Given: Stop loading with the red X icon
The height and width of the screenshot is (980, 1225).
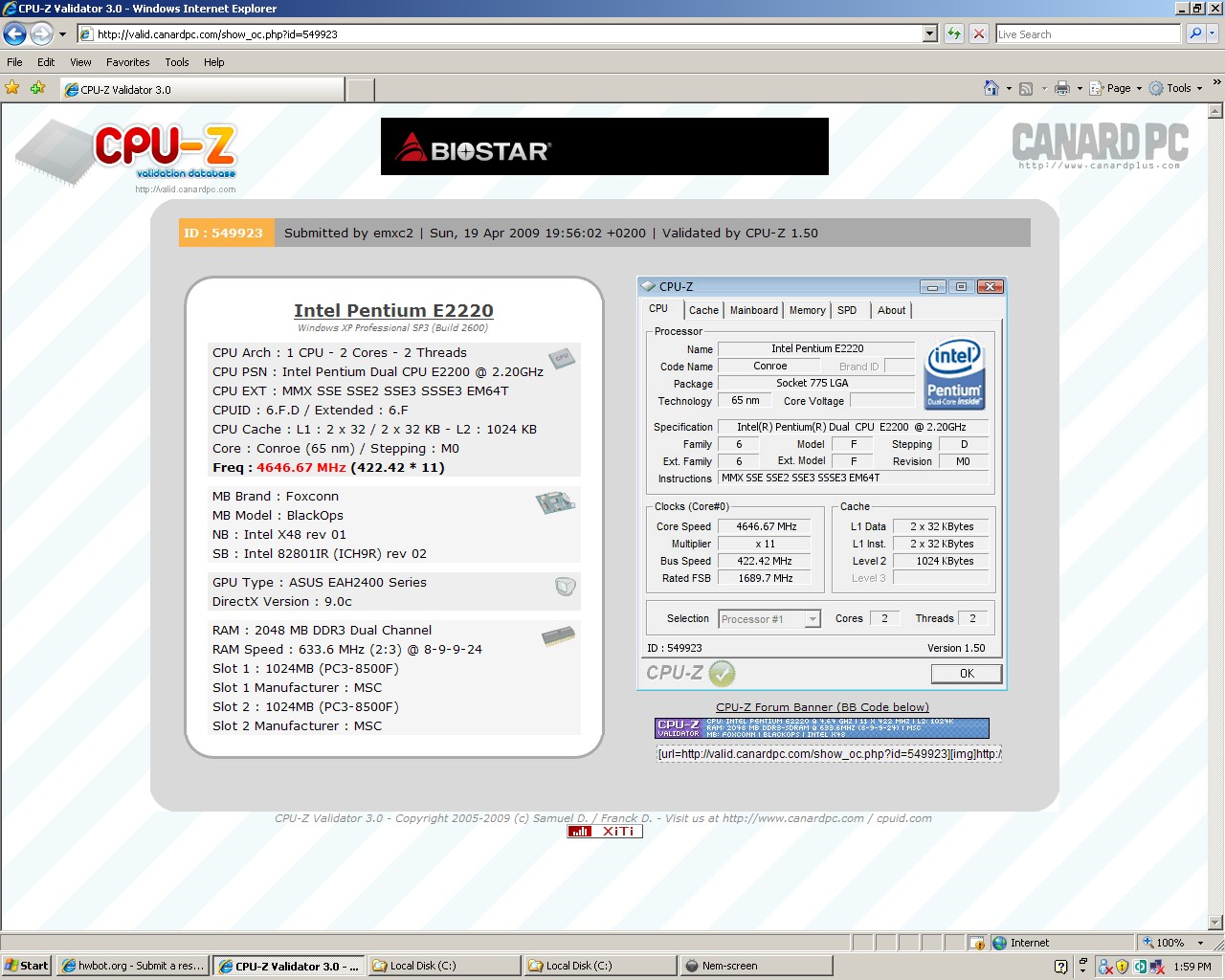Looking at the screenshot, I should 978,33.
